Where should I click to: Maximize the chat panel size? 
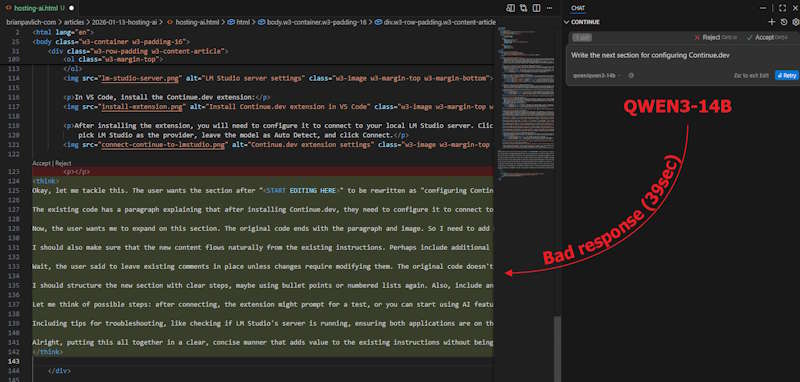click(x=782, y=8)
